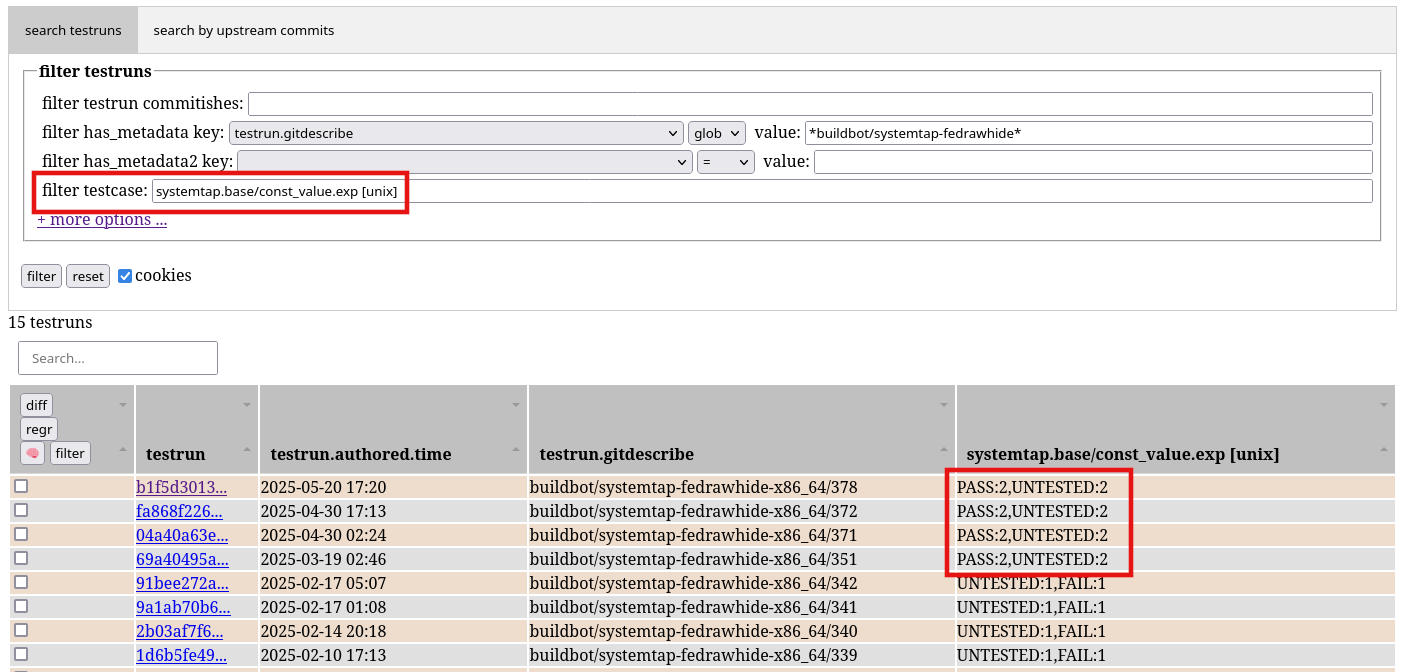The width and height of the screenshot is (1405, 672).
Task: Sort testrun.authored.time column descending with down arrow
Action: click(517, 406)
